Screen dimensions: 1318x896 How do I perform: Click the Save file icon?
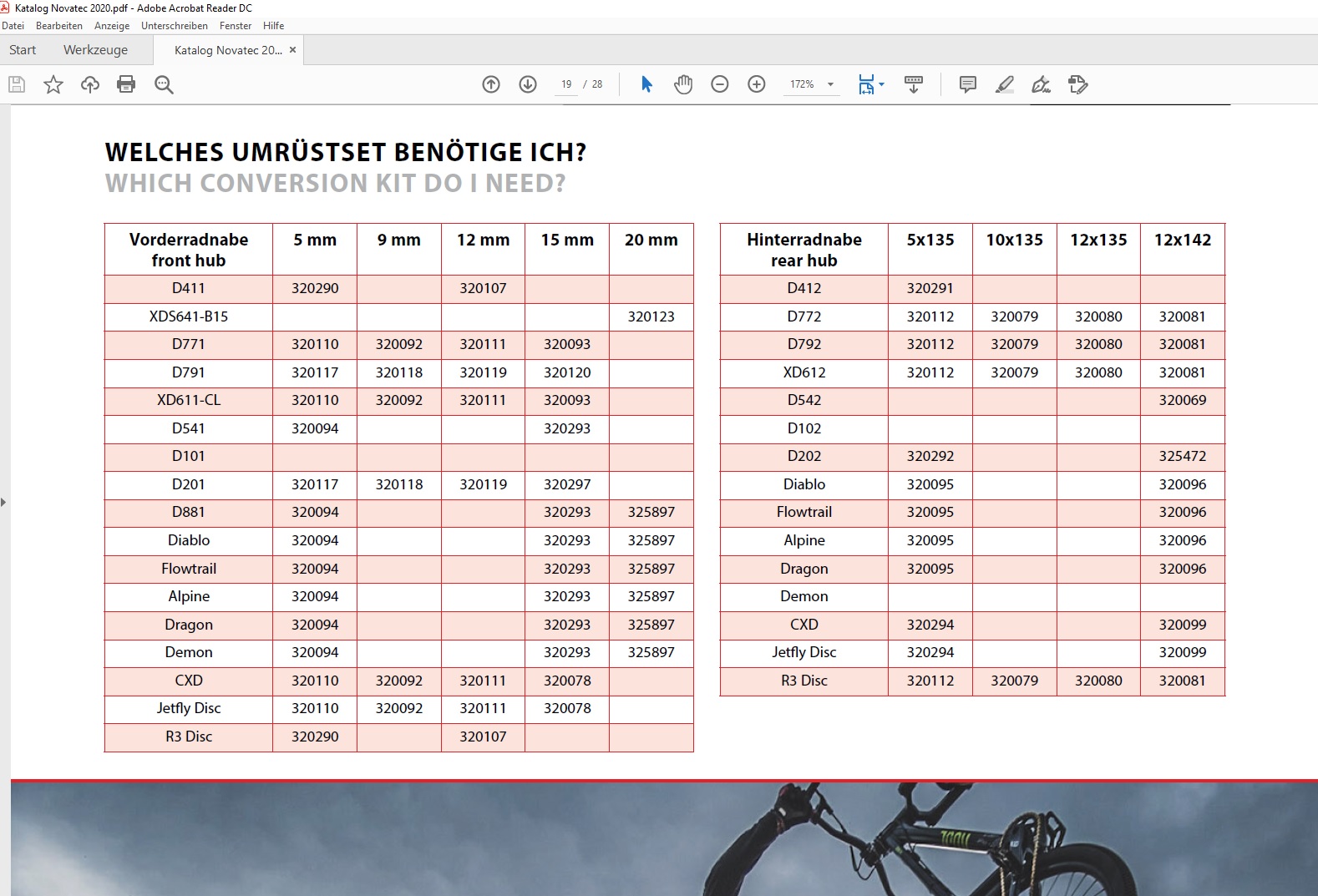(x=17, y=84)
